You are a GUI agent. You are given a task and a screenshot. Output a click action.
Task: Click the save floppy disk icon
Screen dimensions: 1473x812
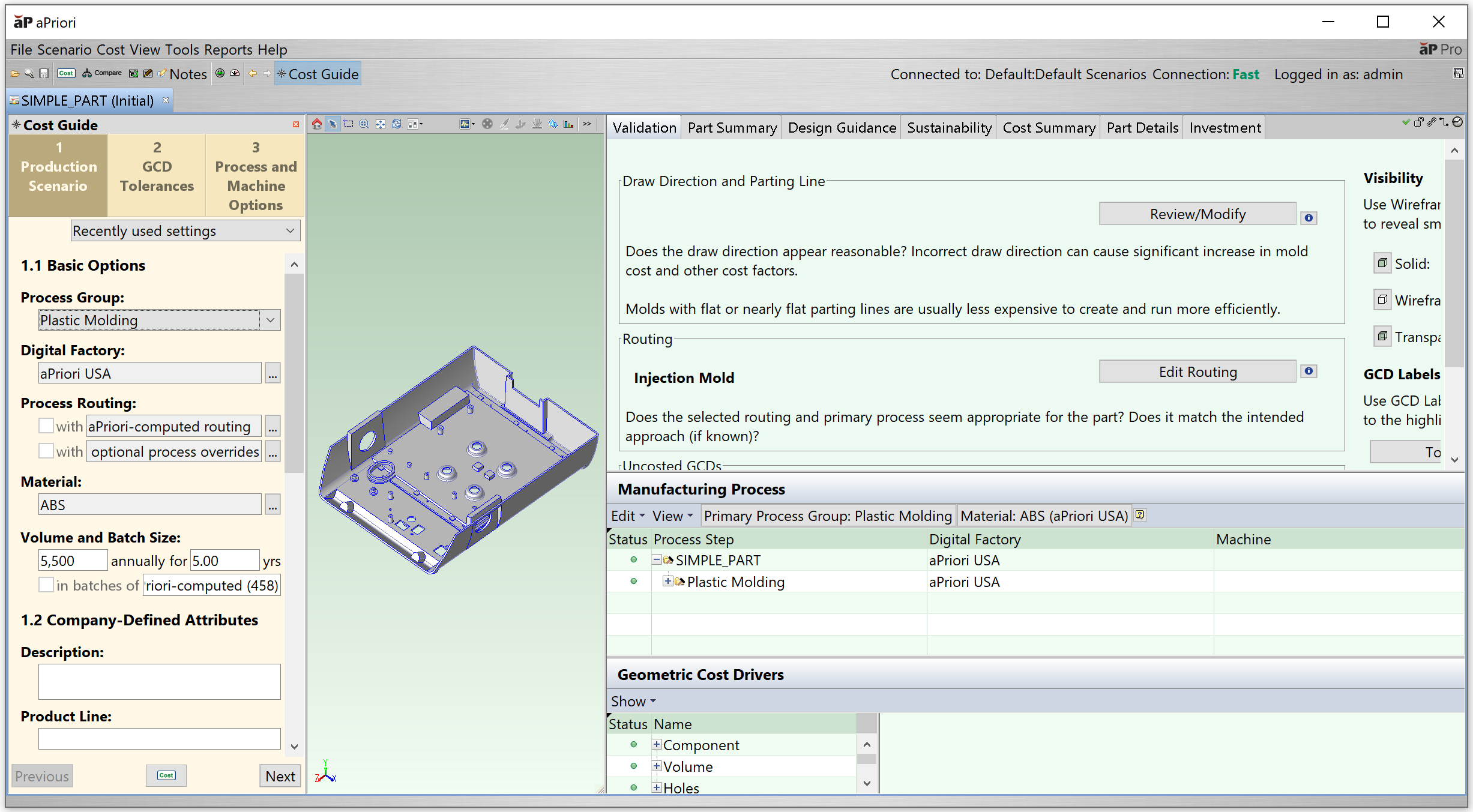(44, 74)
